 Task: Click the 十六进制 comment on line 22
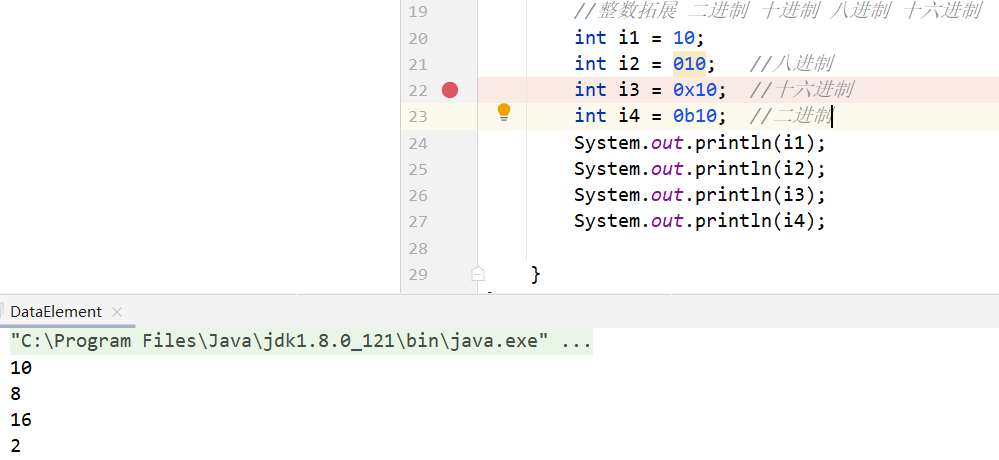click(x=801, y=90)
